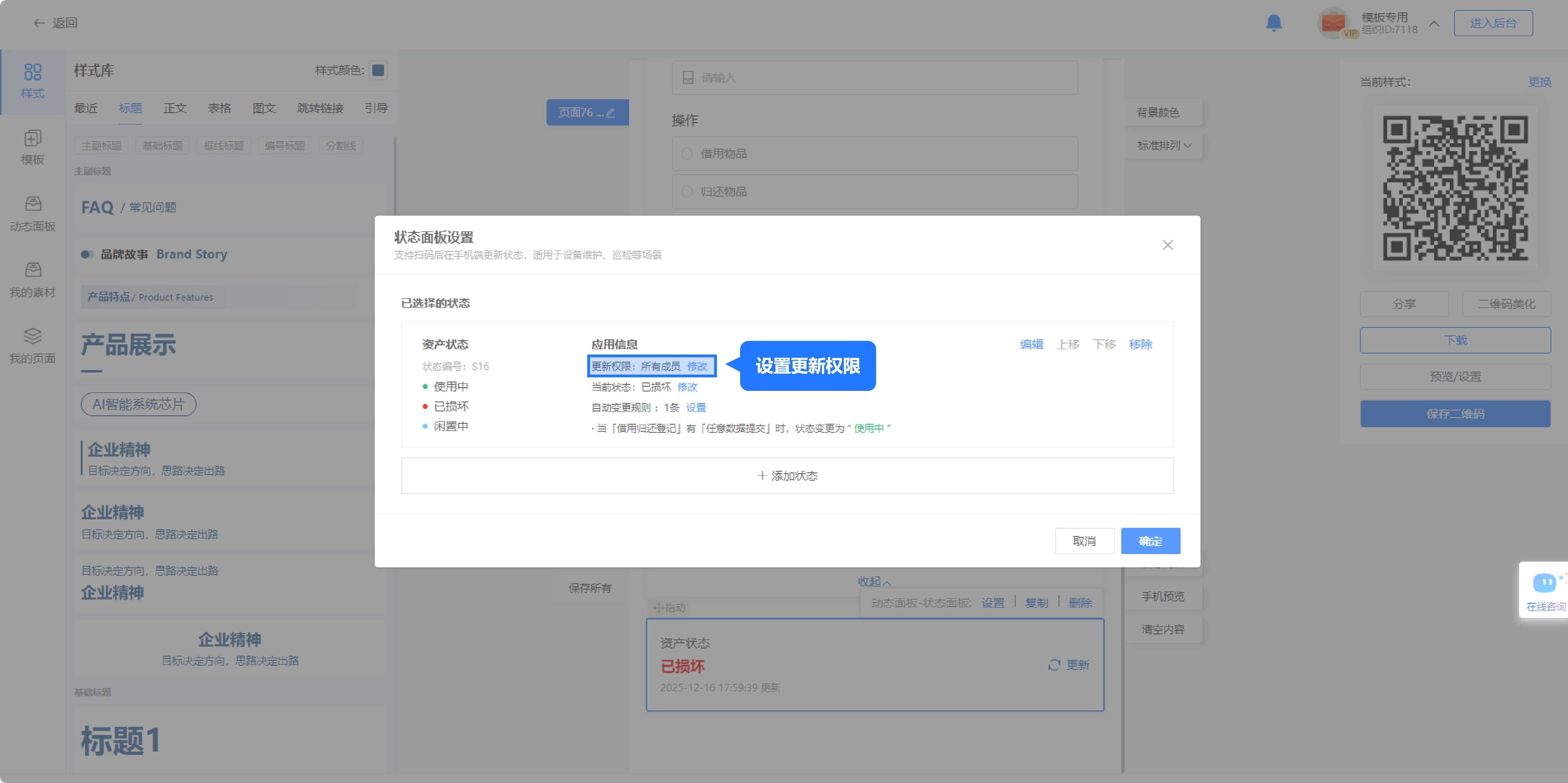Select the 借用物品 radio option
Image resolution: width=1568 pixels, height=783 pixels.
click(x=687, y=154)
